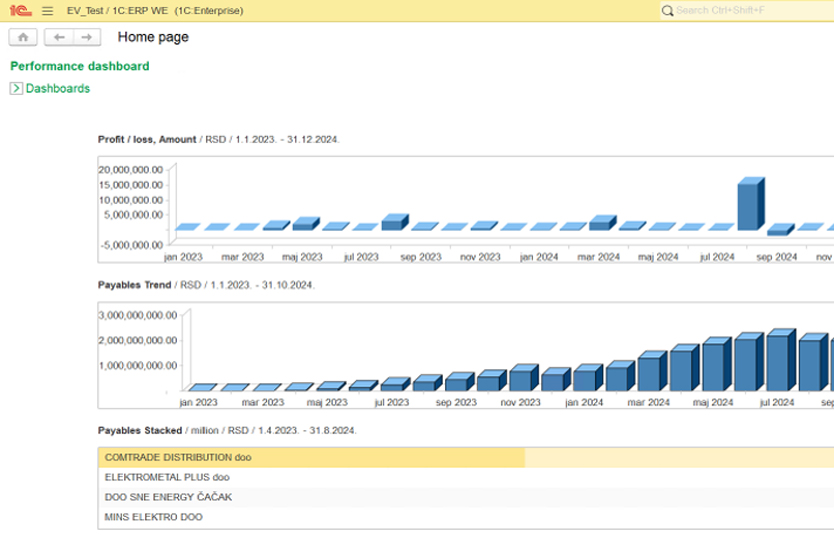
Task: Go to Home with house icon
Action: pyautogui.click(x=23, y=37)
